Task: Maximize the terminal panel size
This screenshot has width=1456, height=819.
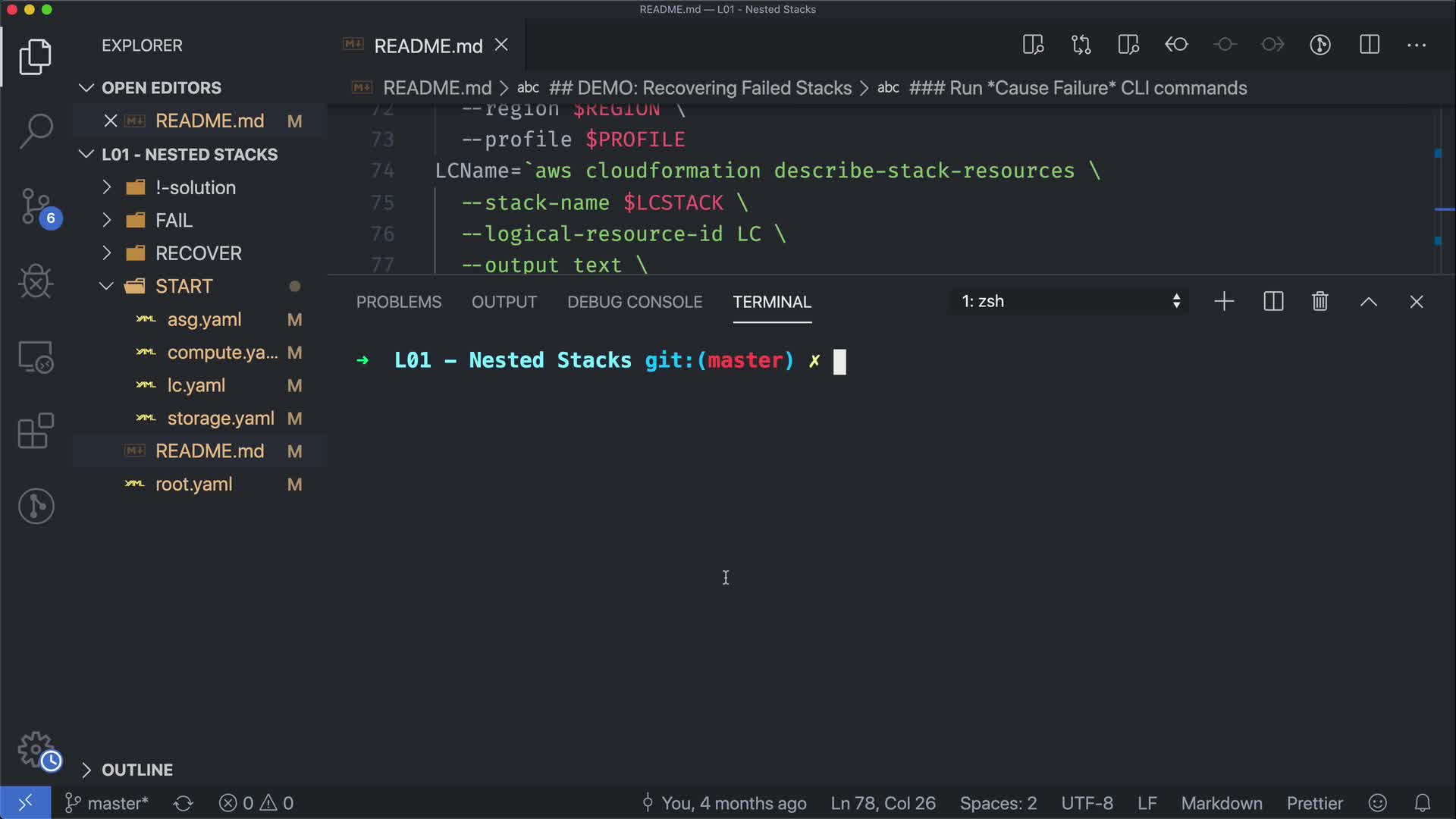Action: (x=1368, y=302)
